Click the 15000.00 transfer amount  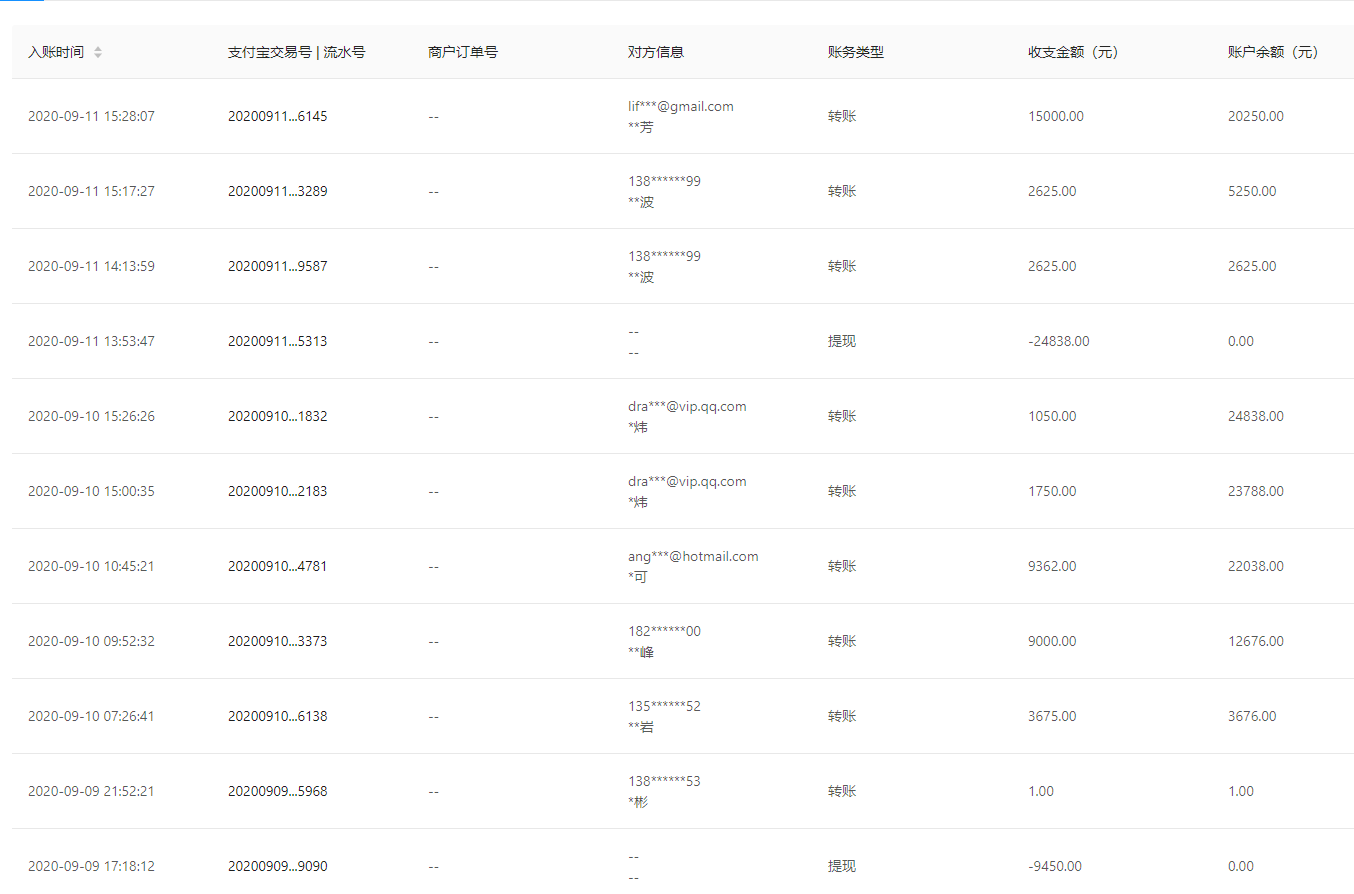1055,116
